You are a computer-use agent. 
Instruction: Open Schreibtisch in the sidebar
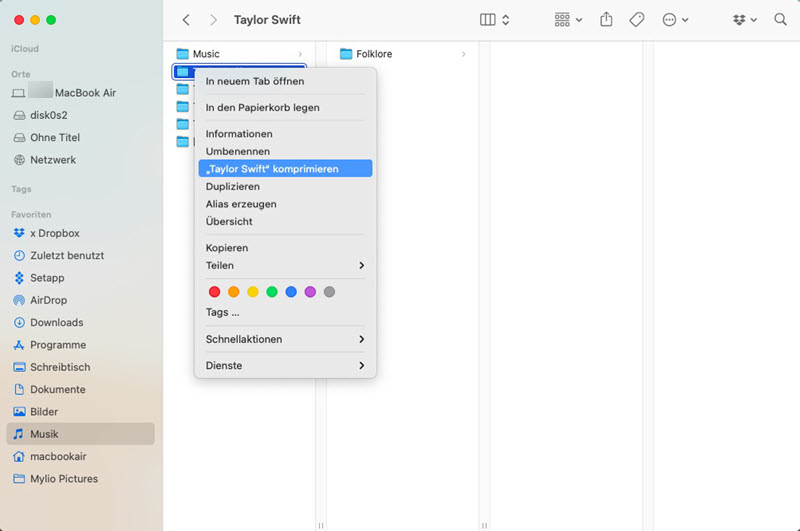pos(80,367)
